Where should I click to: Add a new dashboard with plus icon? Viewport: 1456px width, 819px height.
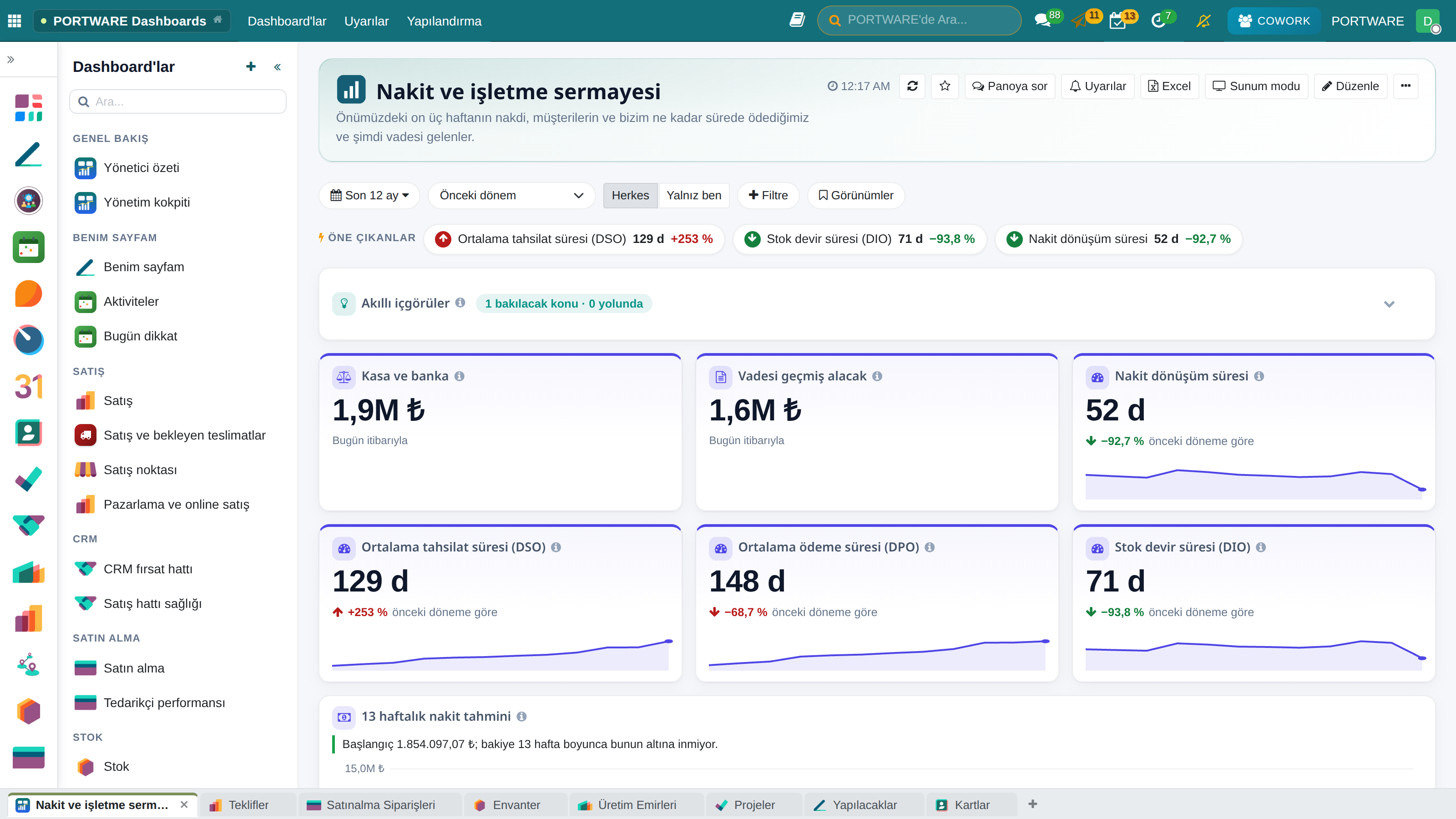click(x=251, y=67)
